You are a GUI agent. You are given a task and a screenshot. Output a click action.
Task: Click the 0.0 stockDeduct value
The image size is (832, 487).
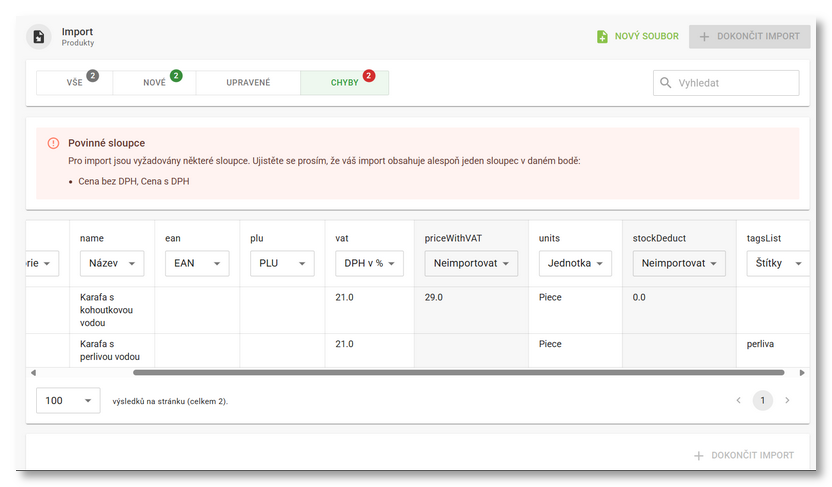[639, 298]
